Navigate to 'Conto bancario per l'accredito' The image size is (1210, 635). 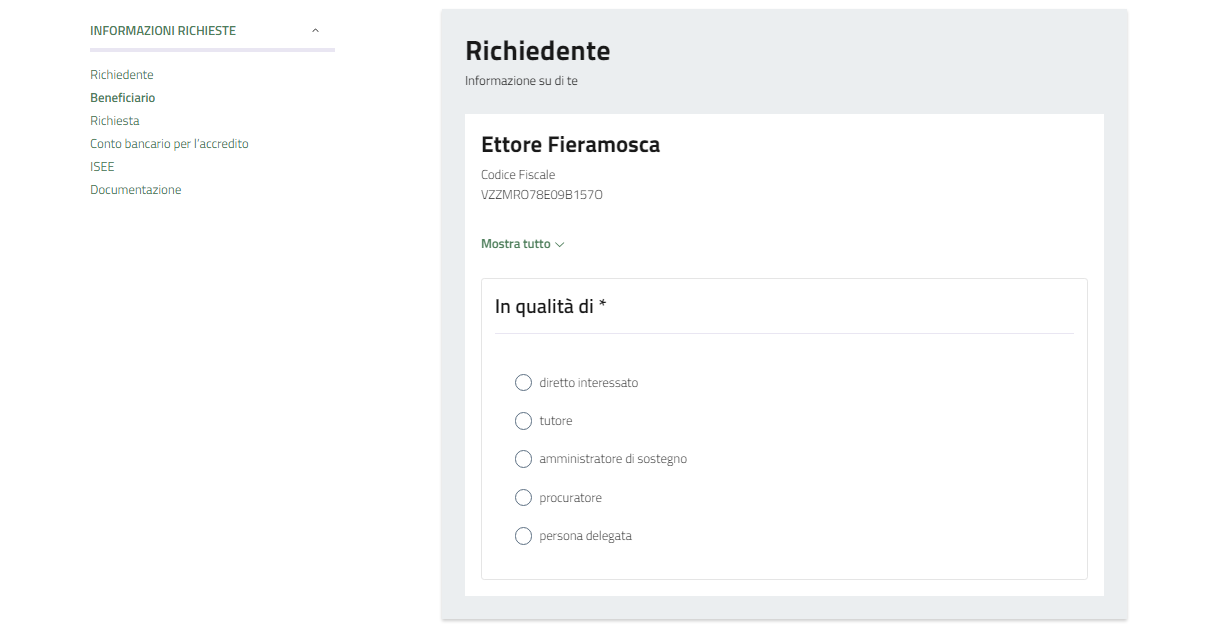tap(169, 144)
